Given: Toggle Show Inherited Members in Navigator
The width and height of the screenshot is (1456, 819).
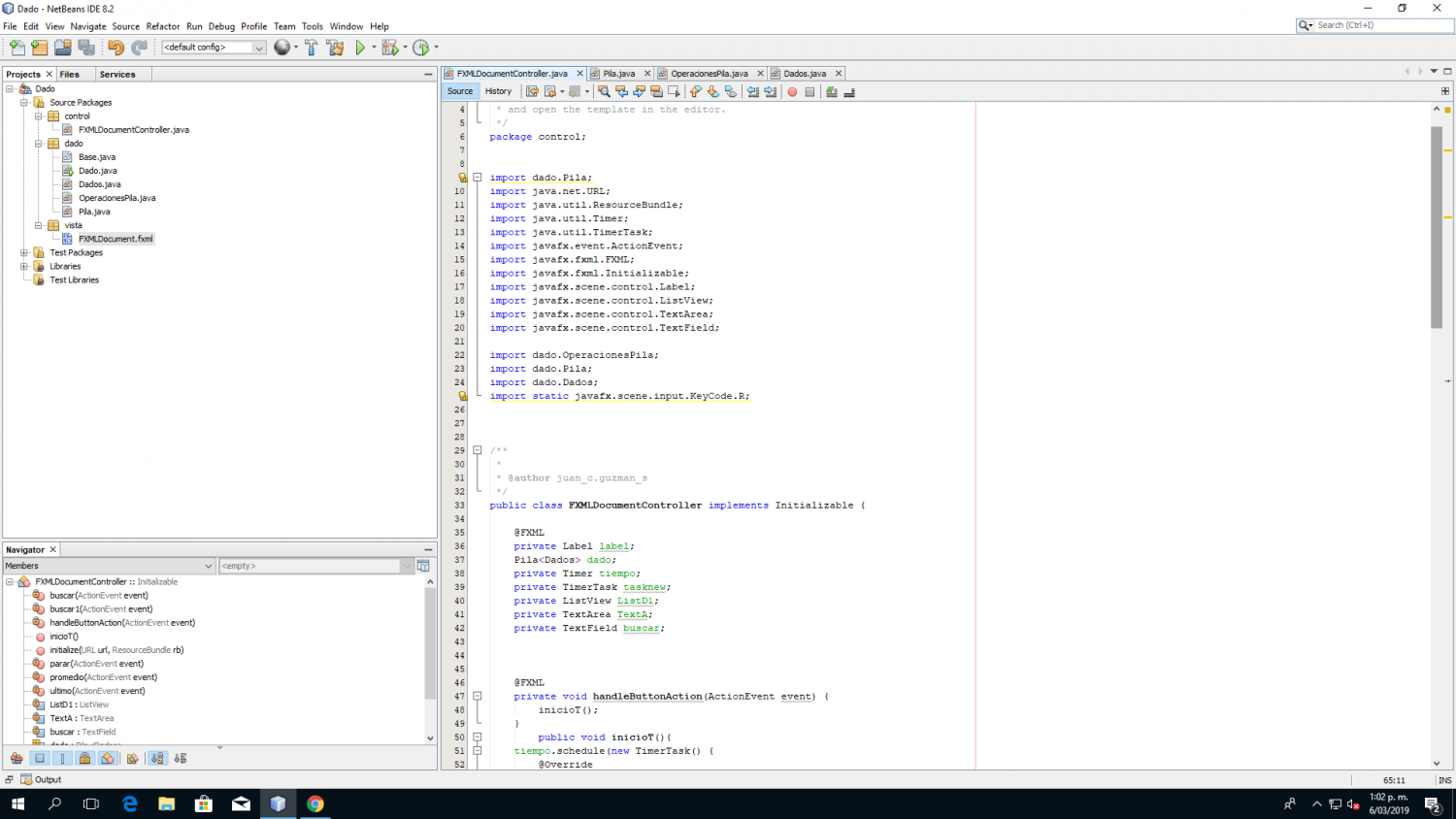Looking at the screenshot, I should click(x=17, y=759).
